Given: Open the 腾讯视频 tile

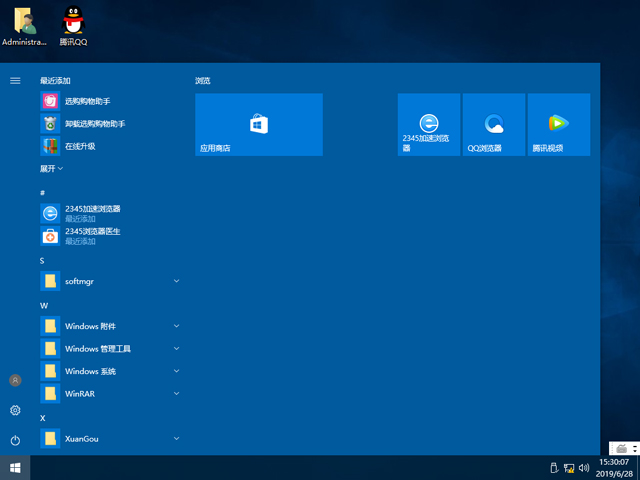Looking at the screenshot, I should pyautogui.click(x=558, y=125).
